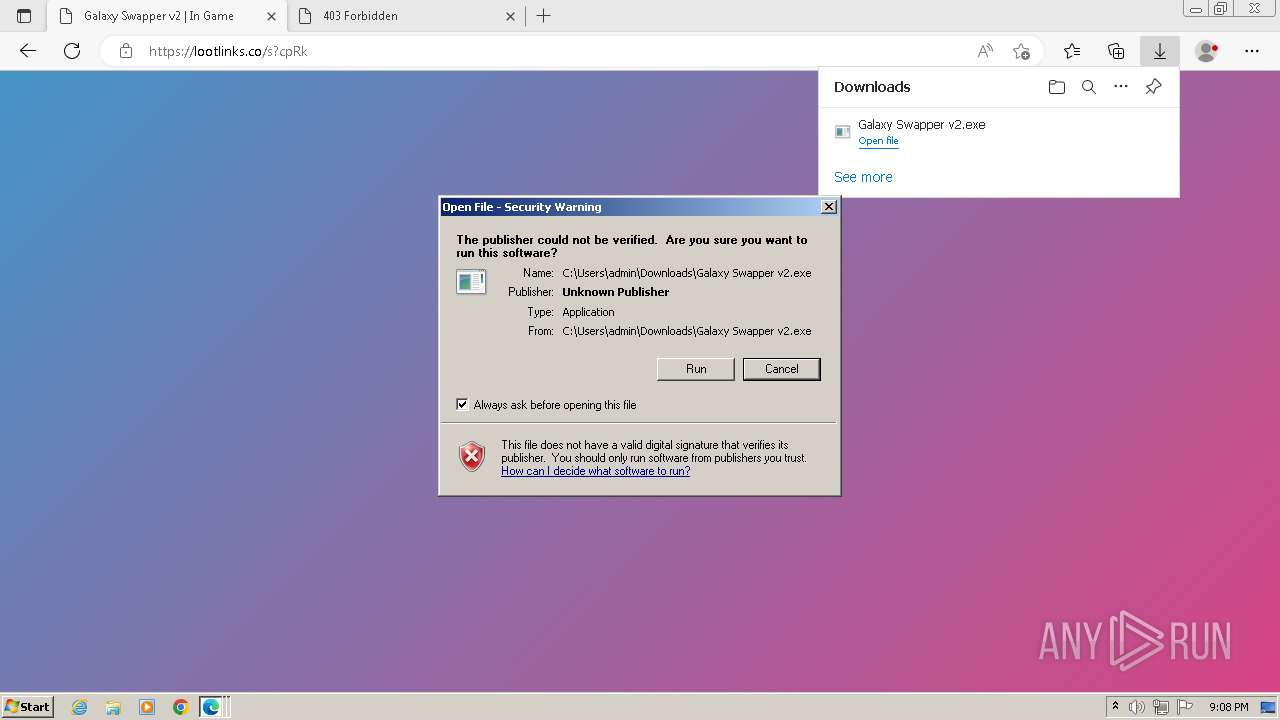Switch to 403 Forbidden tab
Image resolution: width=1280 pixels, height=720 pixels.
pyautogui.click(x=405, y=16)
